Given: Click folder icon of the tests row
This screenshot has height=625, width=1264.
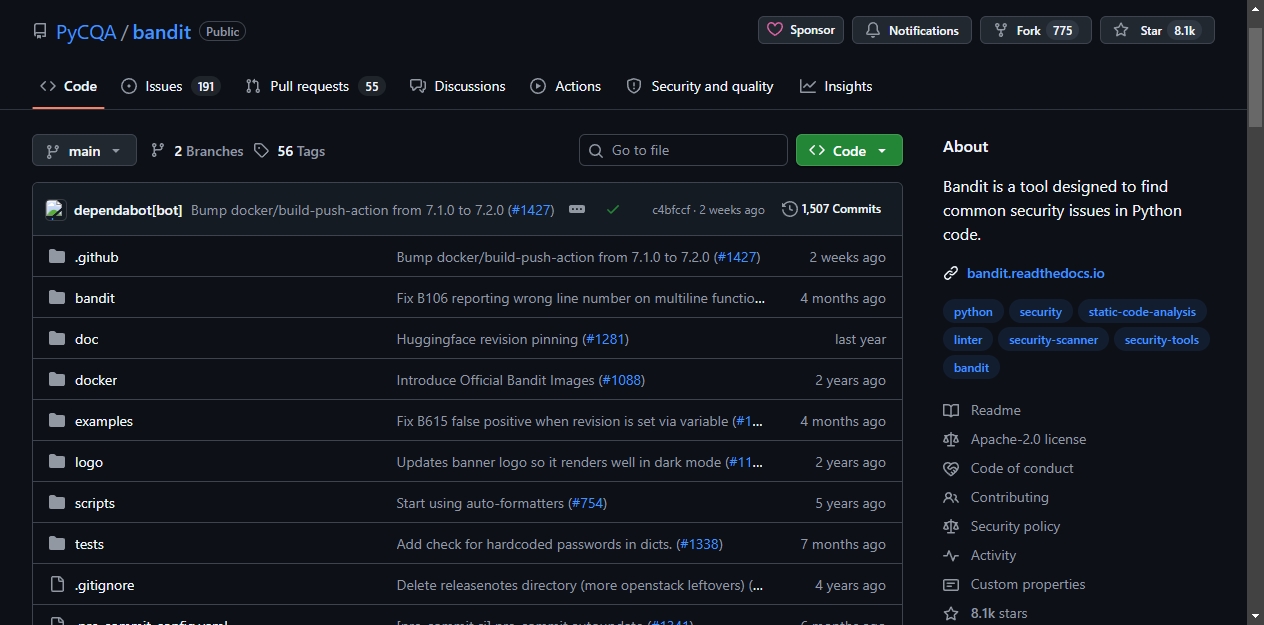Looking at the screenshot, I should 57,544.
